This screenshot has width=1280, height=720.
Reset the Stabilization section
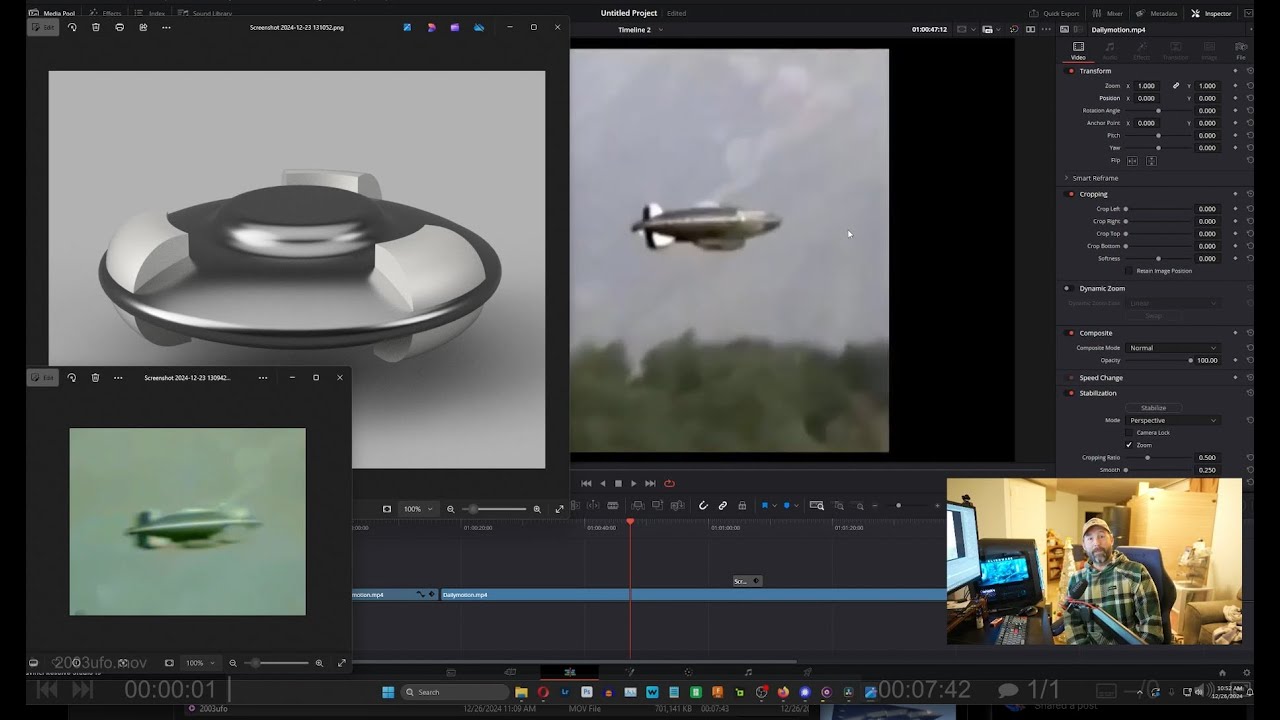pyautogui.click(x=1249, y=393)
